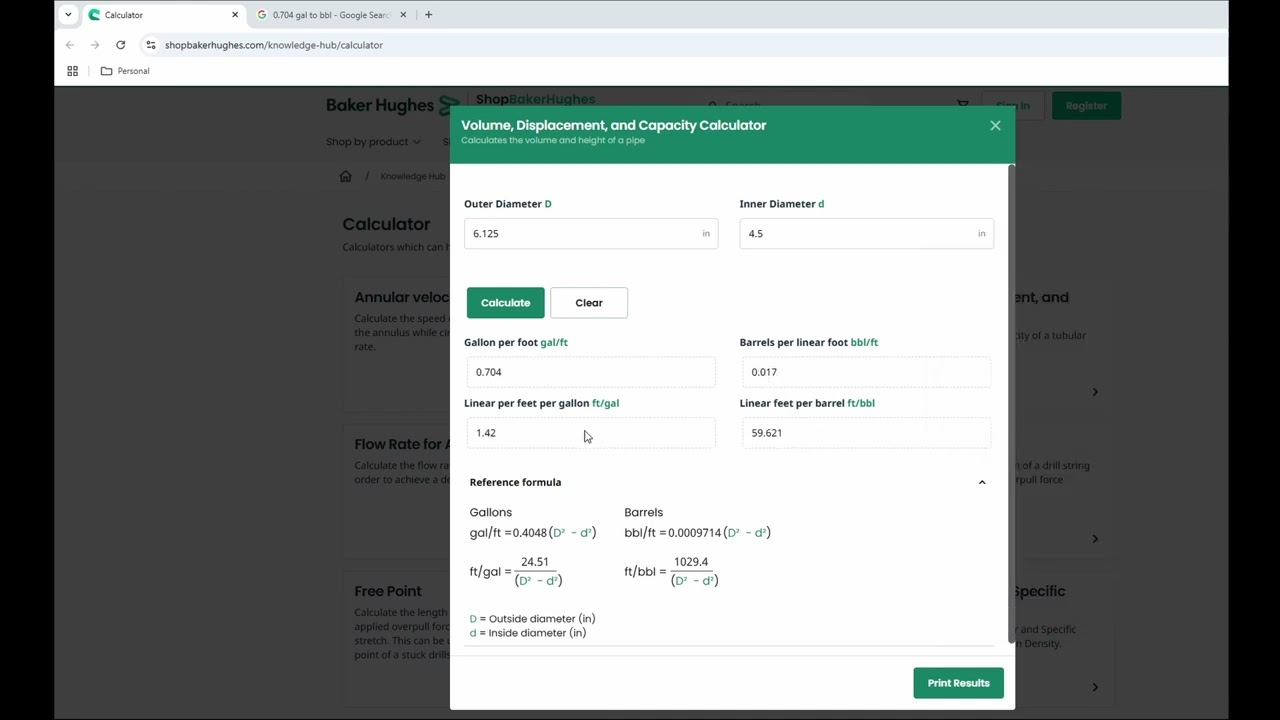Image resolution: width=1280 pixels, height=720 pixels.
Task: Click the 'D = Outside diameter (in)' text
Action: [x=533, y=619]
